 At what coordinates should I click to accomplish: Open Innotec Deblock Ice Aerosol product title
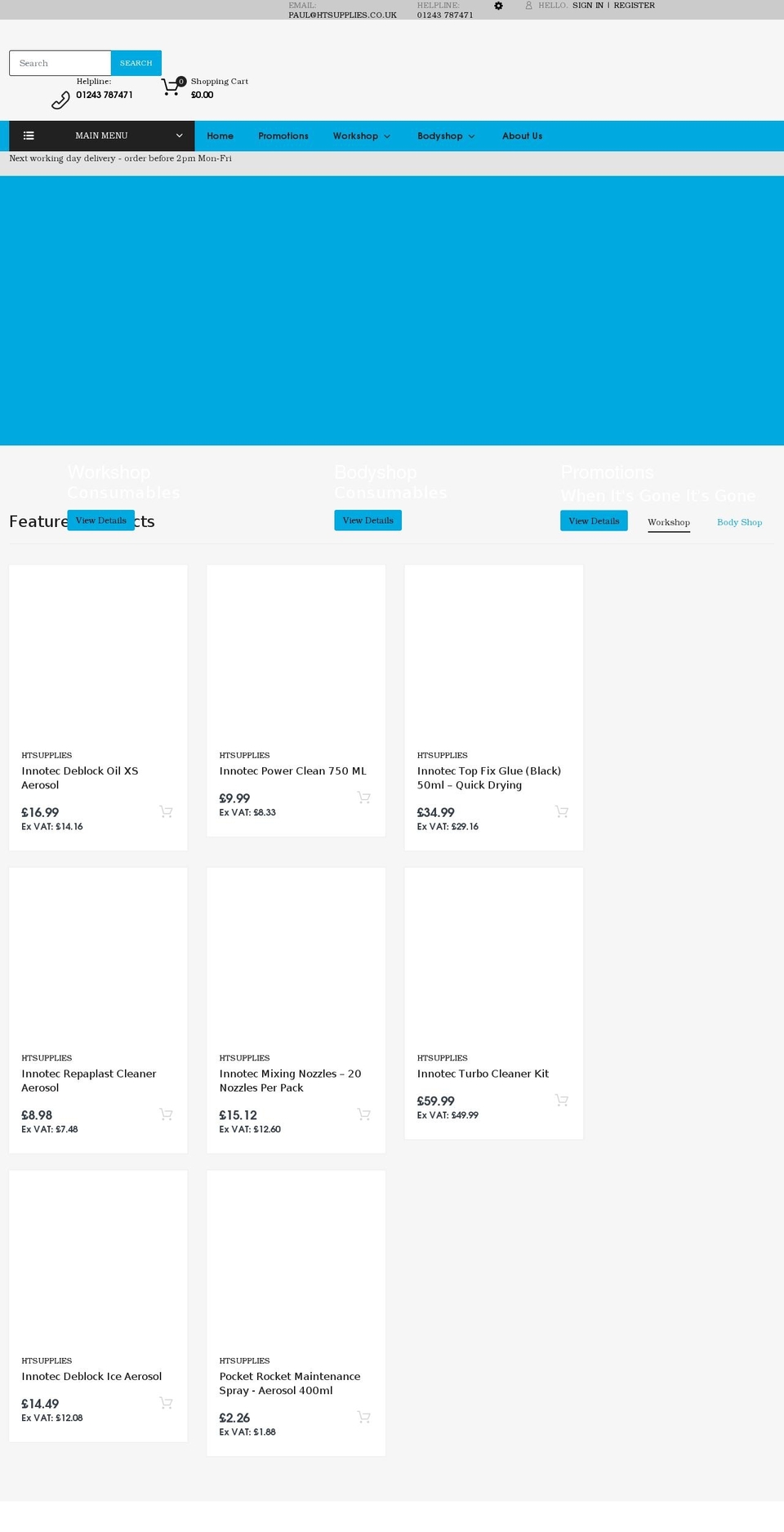tap(91, 1376)
